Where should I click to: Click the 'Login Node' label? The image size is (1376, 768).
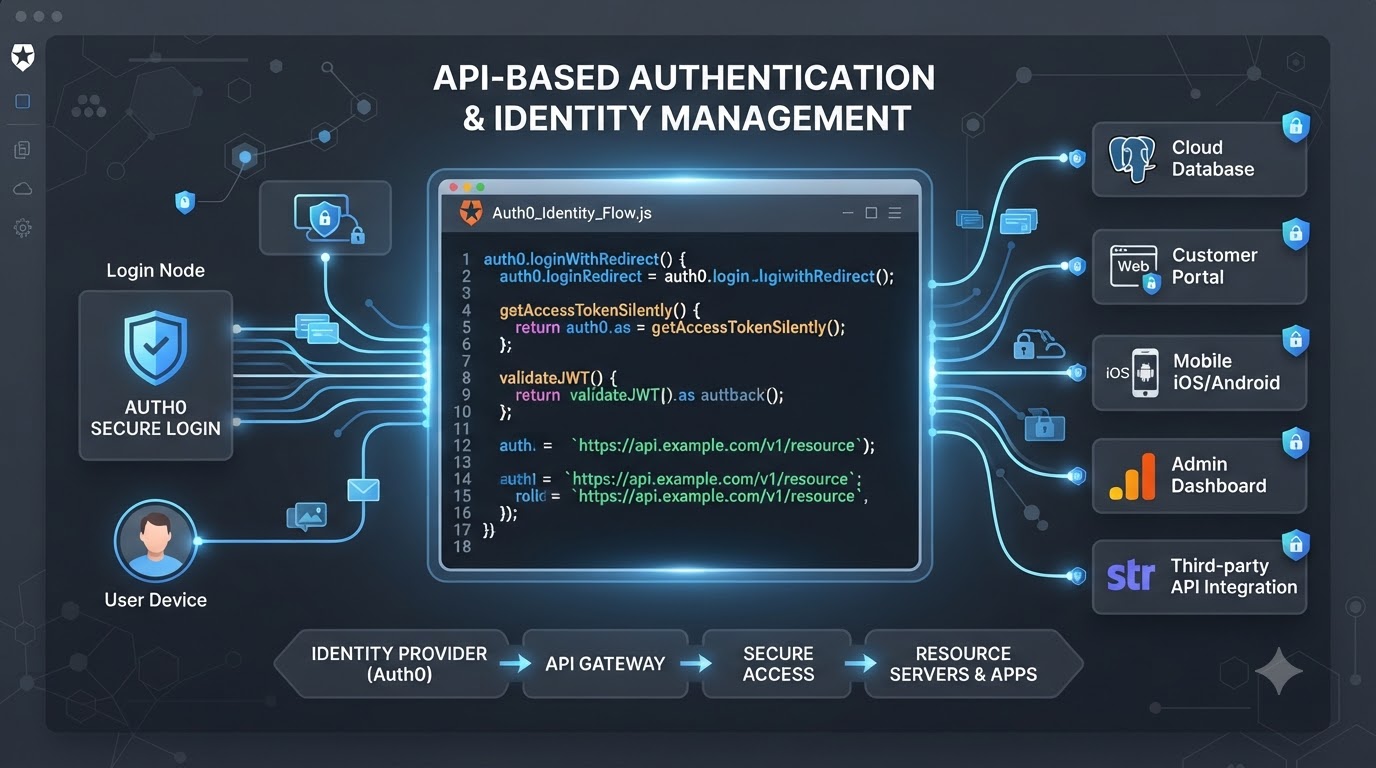[155, 270]
